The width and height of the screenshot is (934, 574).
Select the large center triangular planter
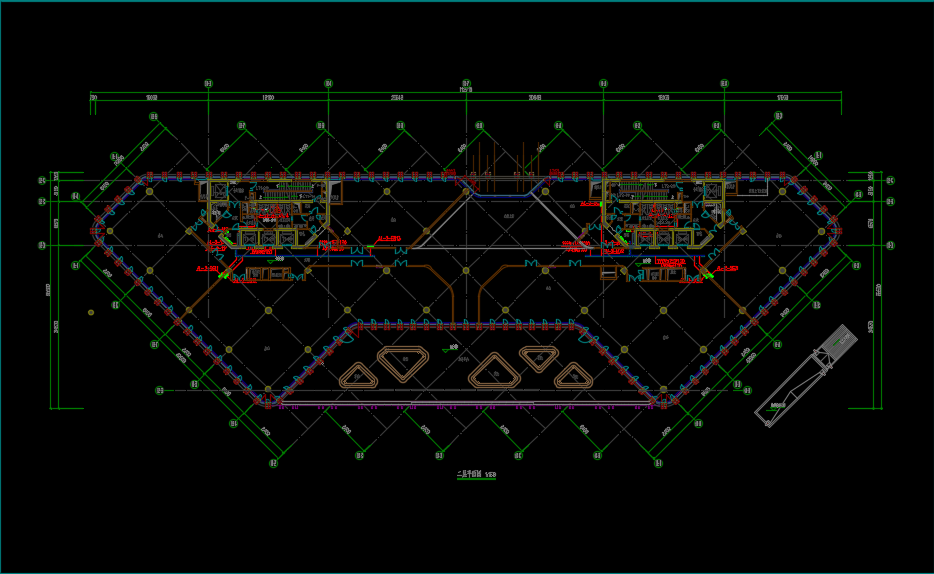tap(494, 372)
